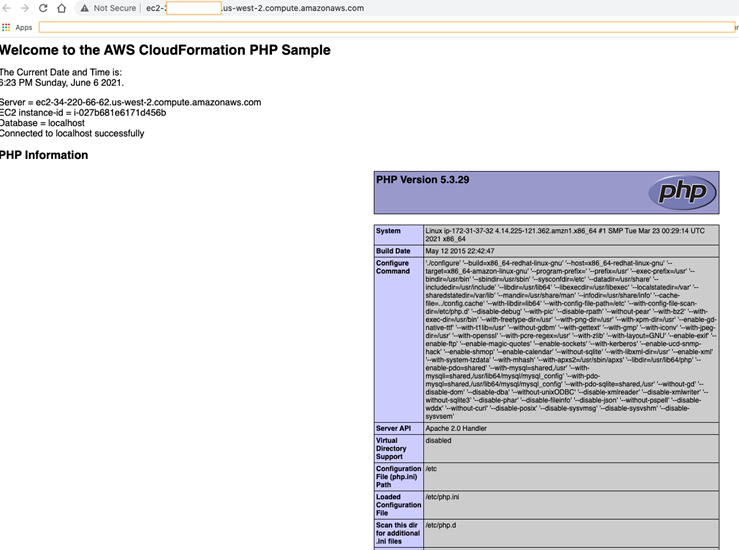Click the 'Scan this dir for additional .ini files' label
The width and height of the screenshot is (739, 550).
[398, 533]
